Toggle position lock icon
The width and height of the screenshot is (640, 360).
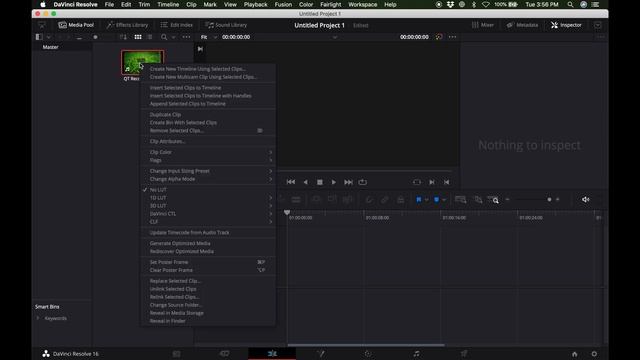click(x=401, y=200)
